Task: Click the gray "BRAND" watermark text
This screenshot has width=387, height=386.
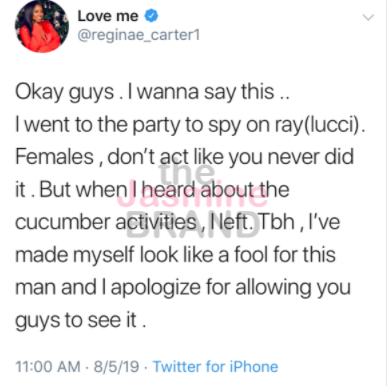Action: (x=193, y=226)
